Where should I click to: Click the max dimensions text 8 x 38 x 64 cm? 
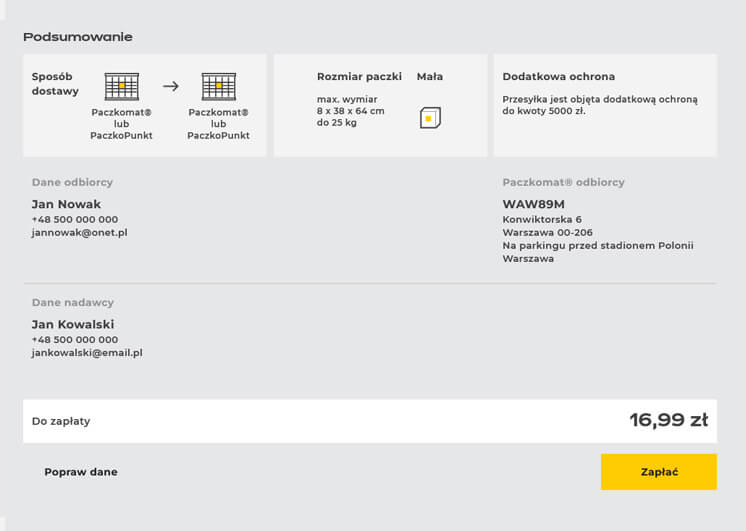350,111
